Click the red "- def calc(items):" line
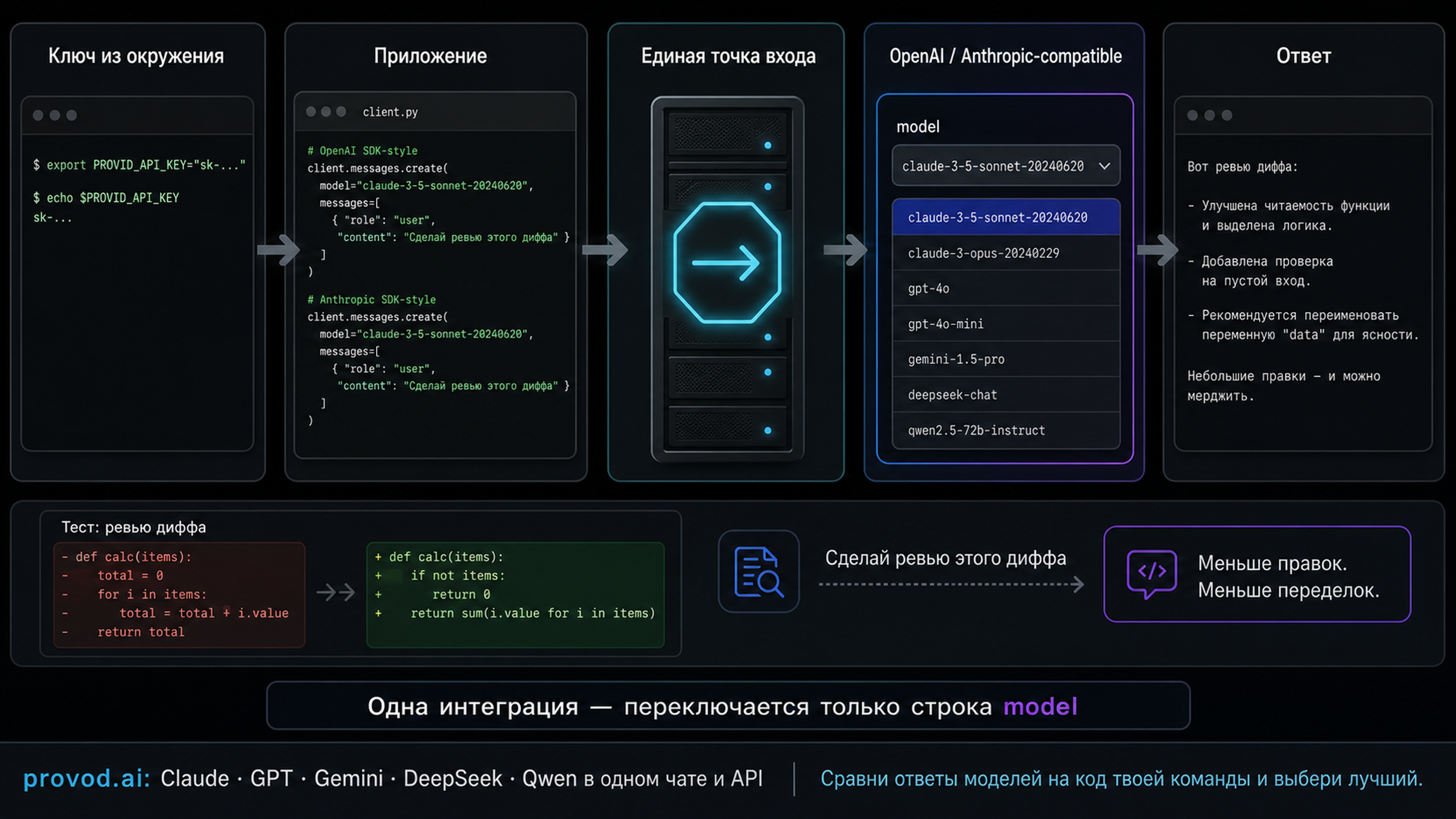This screenshot has width=1456, height=819. [126, 557]
